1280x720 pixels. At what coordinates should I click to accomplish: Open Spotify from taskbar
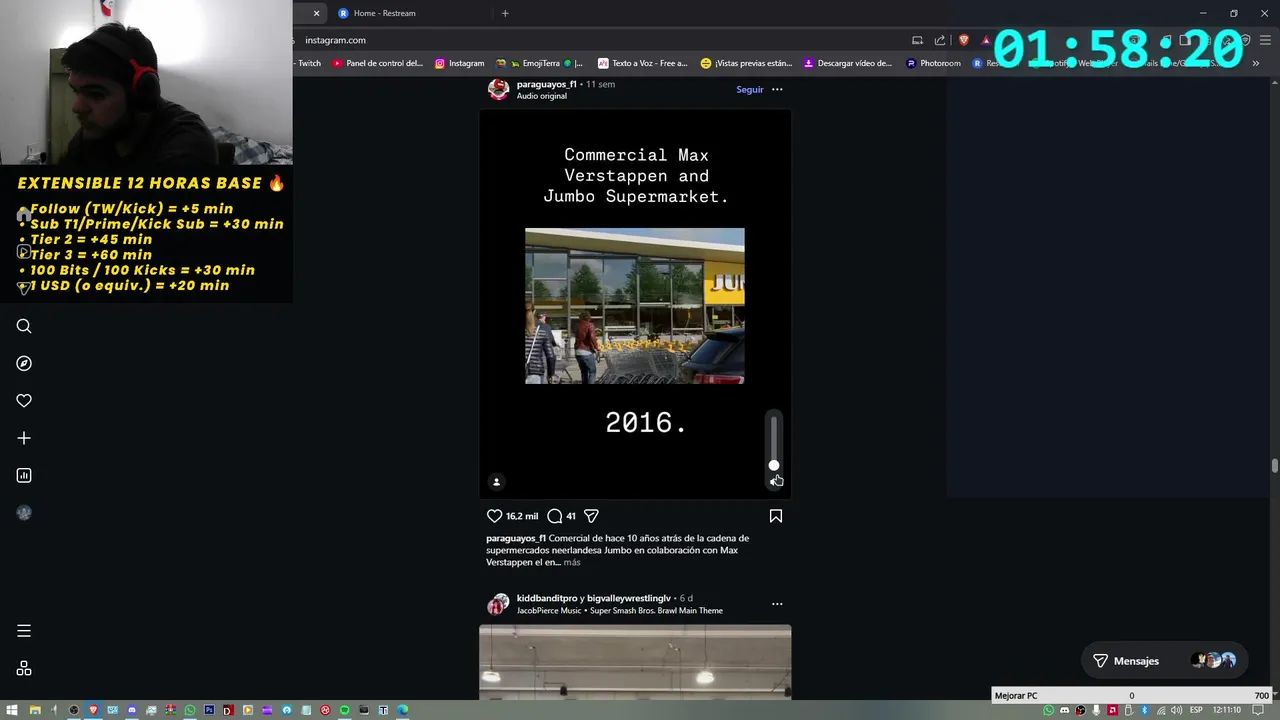pyautogui.click(x=344, y=710)
